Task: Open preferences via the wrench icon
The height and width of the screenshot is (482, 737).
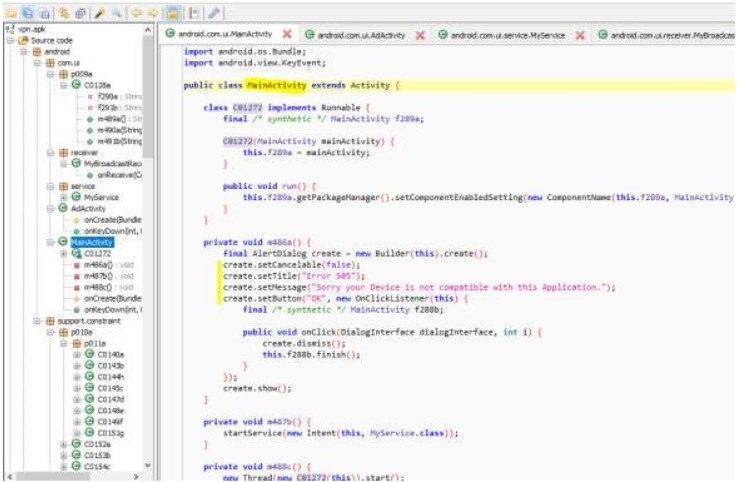Action: click(x=215, y=8)
